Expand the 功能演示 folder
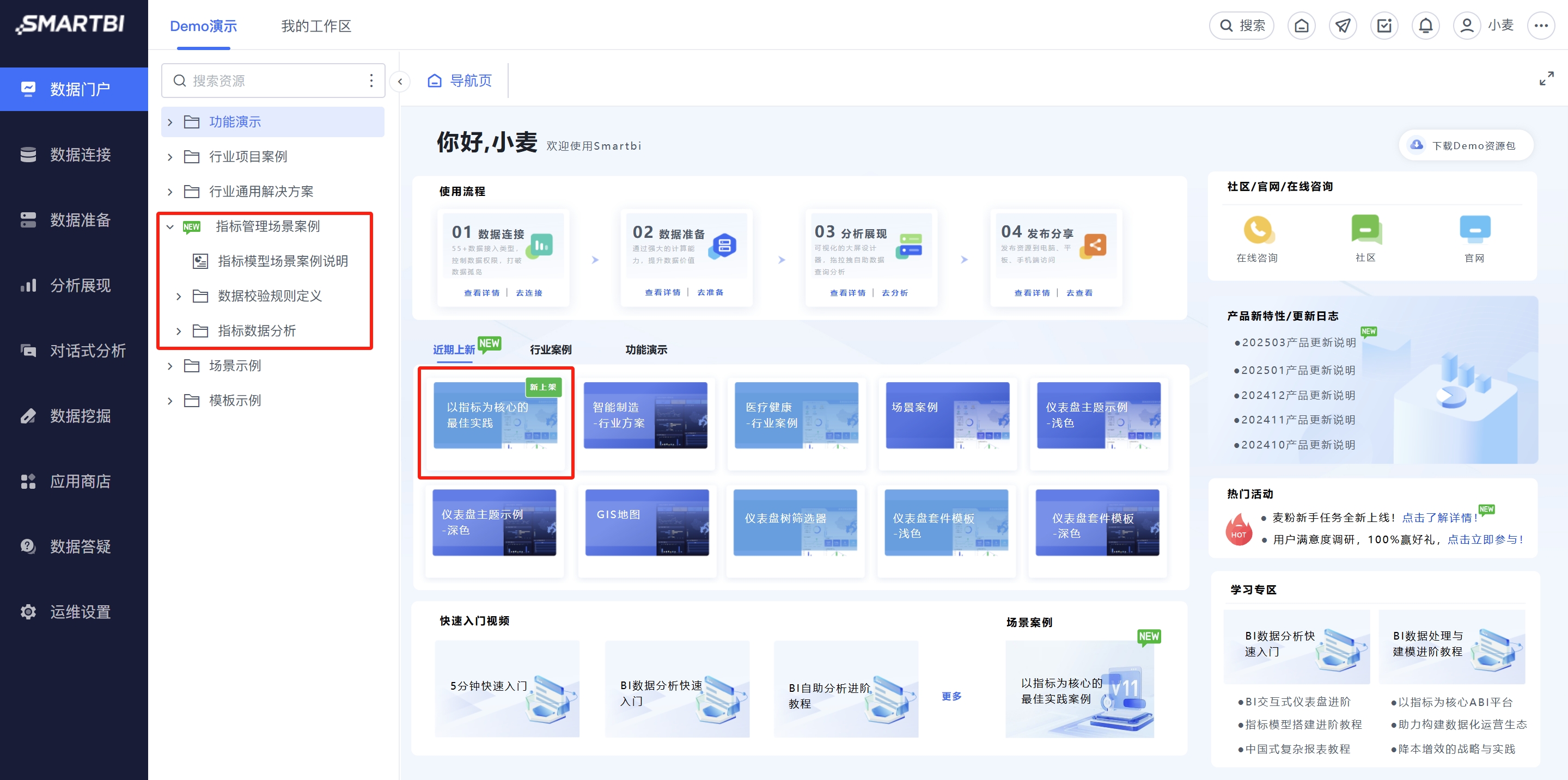The width and height of the screenshot is (1568, 780). 170,122
